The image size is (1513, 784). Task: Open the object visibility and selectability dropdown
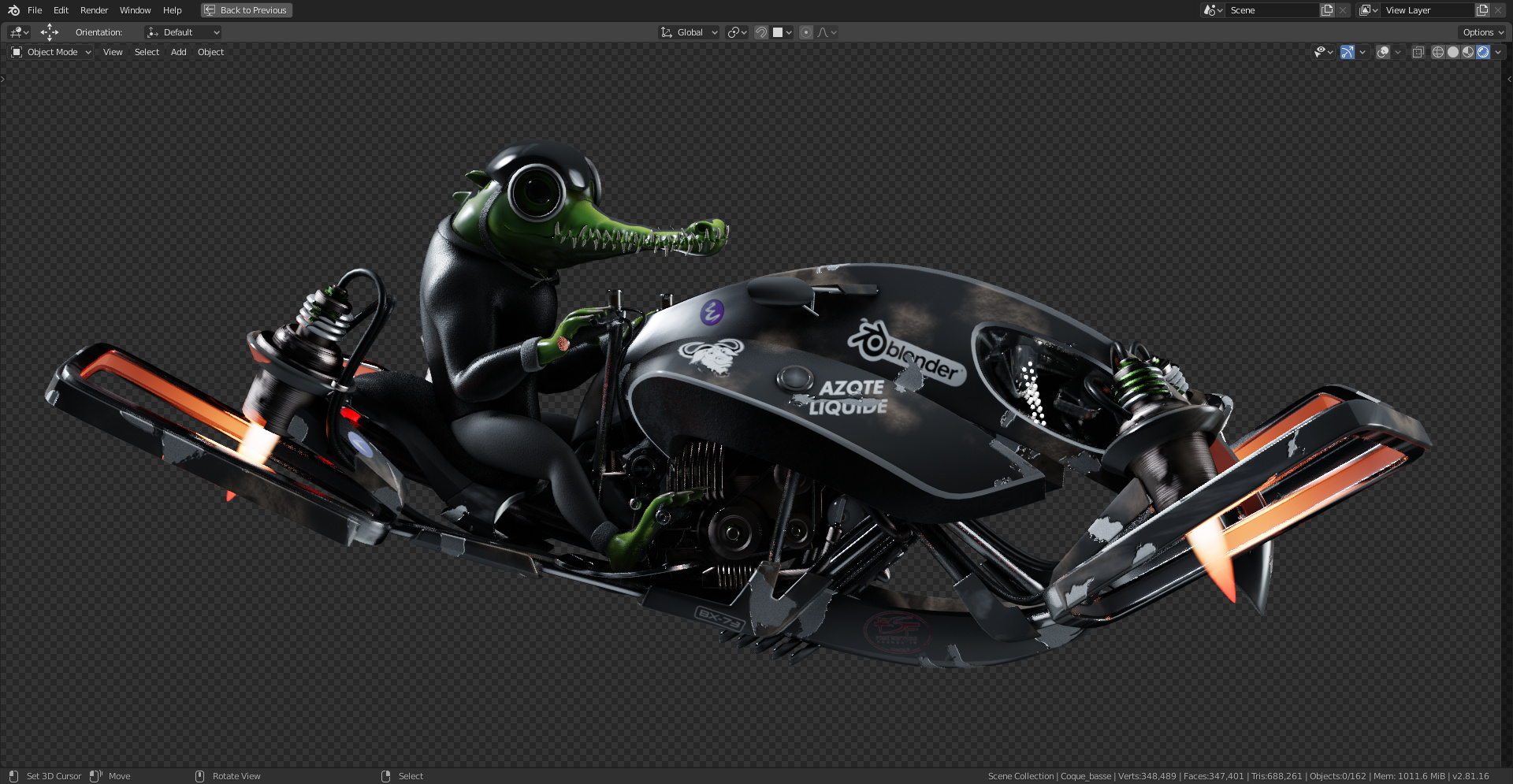1323,52
